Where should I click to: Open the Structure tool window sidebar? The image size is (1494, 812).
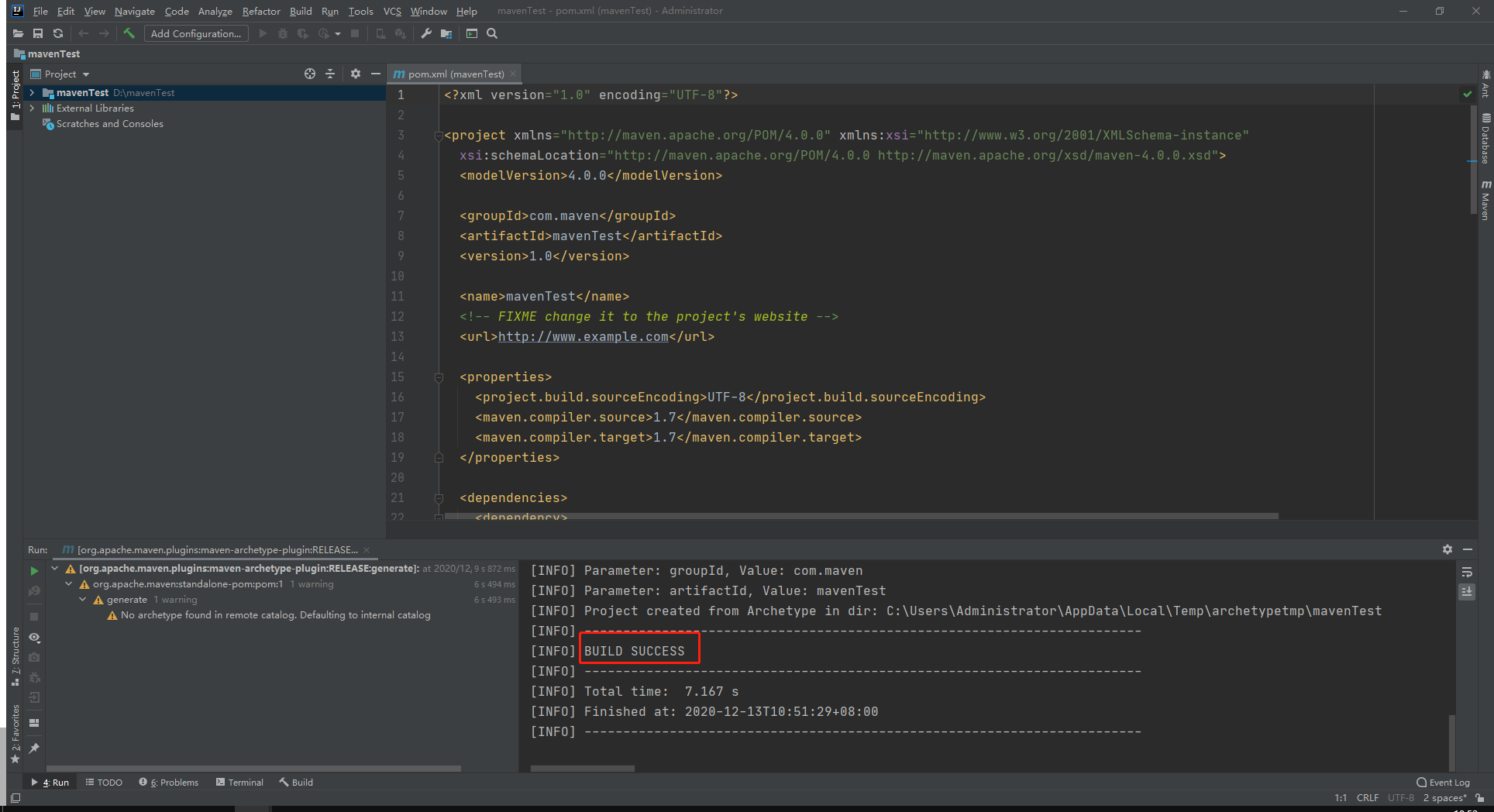pyautogui.click(x=15, y=655)
